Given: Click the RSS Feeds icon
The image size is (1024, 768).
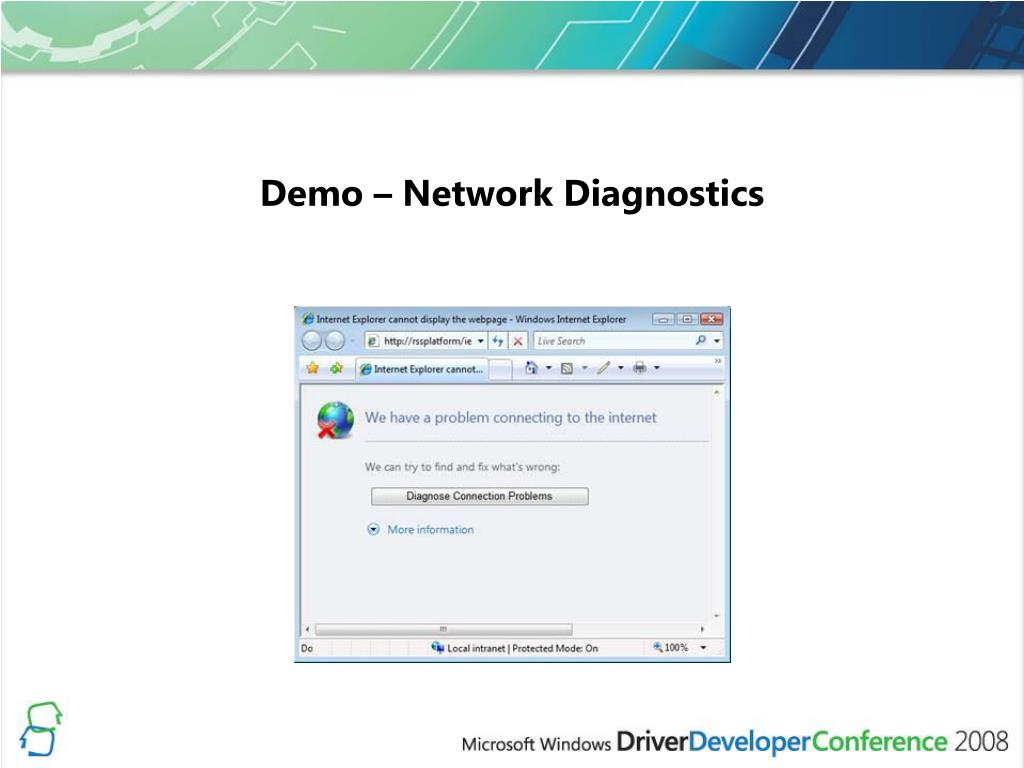Looking at the screenshot, I should pyautogui.click(x=567, y=368).
